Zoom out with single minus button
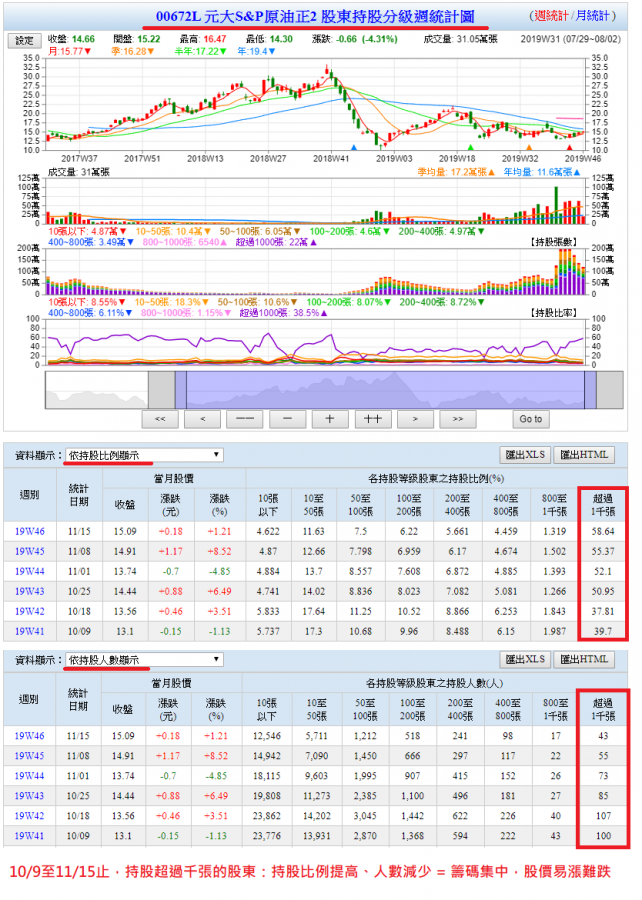This screenshot has height=900, width=642. (x=287, y=419)
